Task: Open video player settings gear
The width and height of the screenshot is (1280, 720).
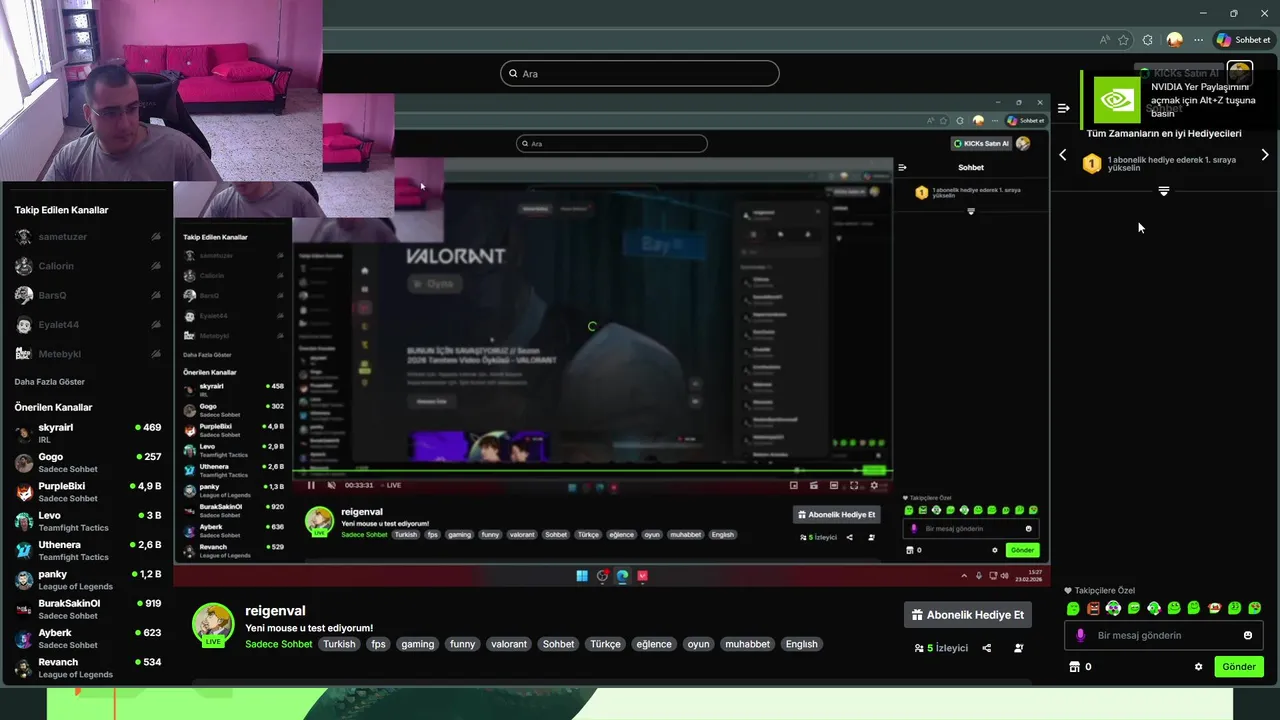Action: pos(874,485)
